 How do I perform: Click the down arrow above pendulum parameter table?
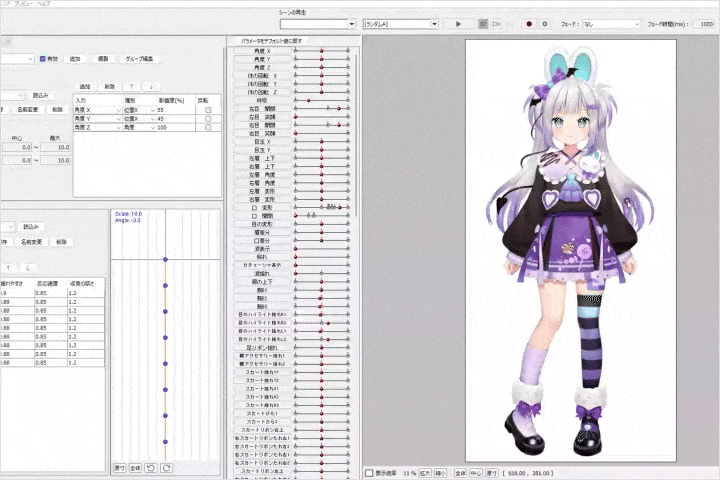tap(27, 268)
